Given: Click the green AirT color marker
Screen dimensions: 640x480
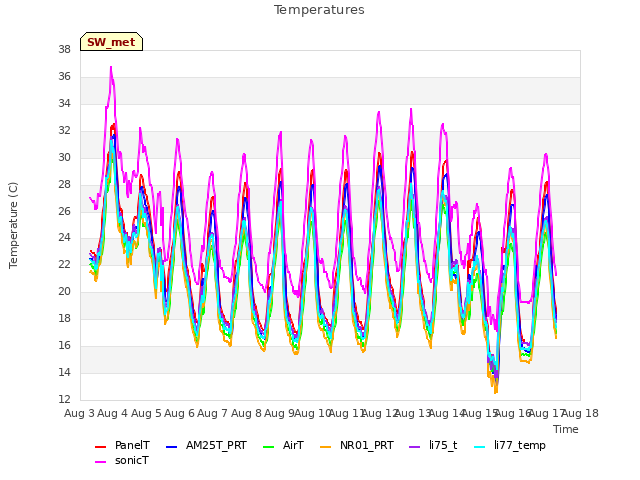Looking at the screenshot, I should tap(269, 447).
